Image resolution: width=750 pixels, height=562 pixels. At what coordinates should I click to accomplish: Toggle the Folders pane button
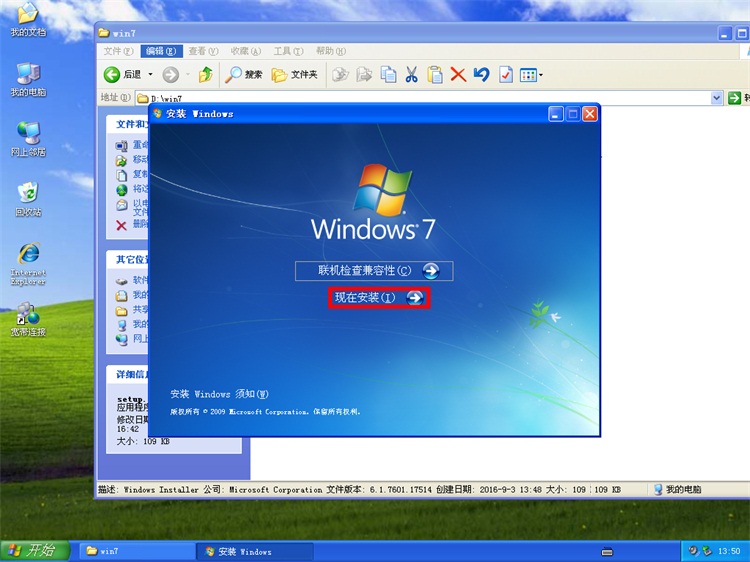295,75
